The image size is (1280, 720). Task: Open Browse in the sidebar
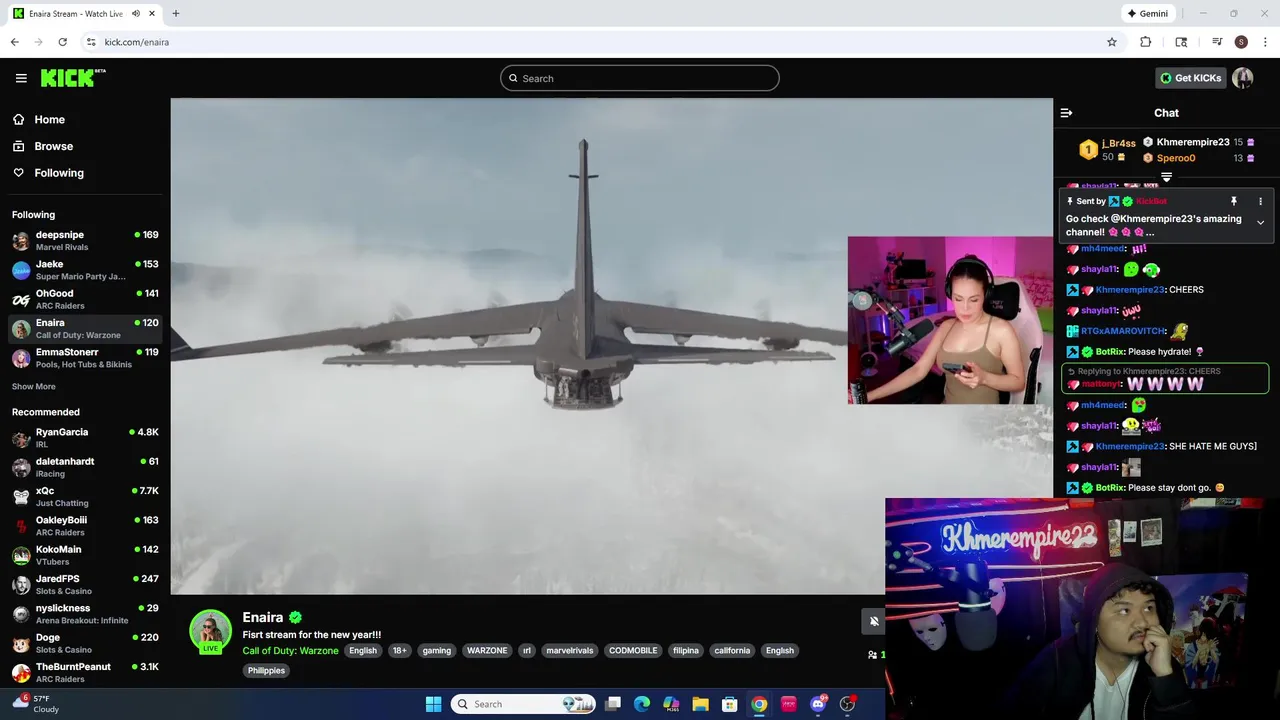coord(53,146)
